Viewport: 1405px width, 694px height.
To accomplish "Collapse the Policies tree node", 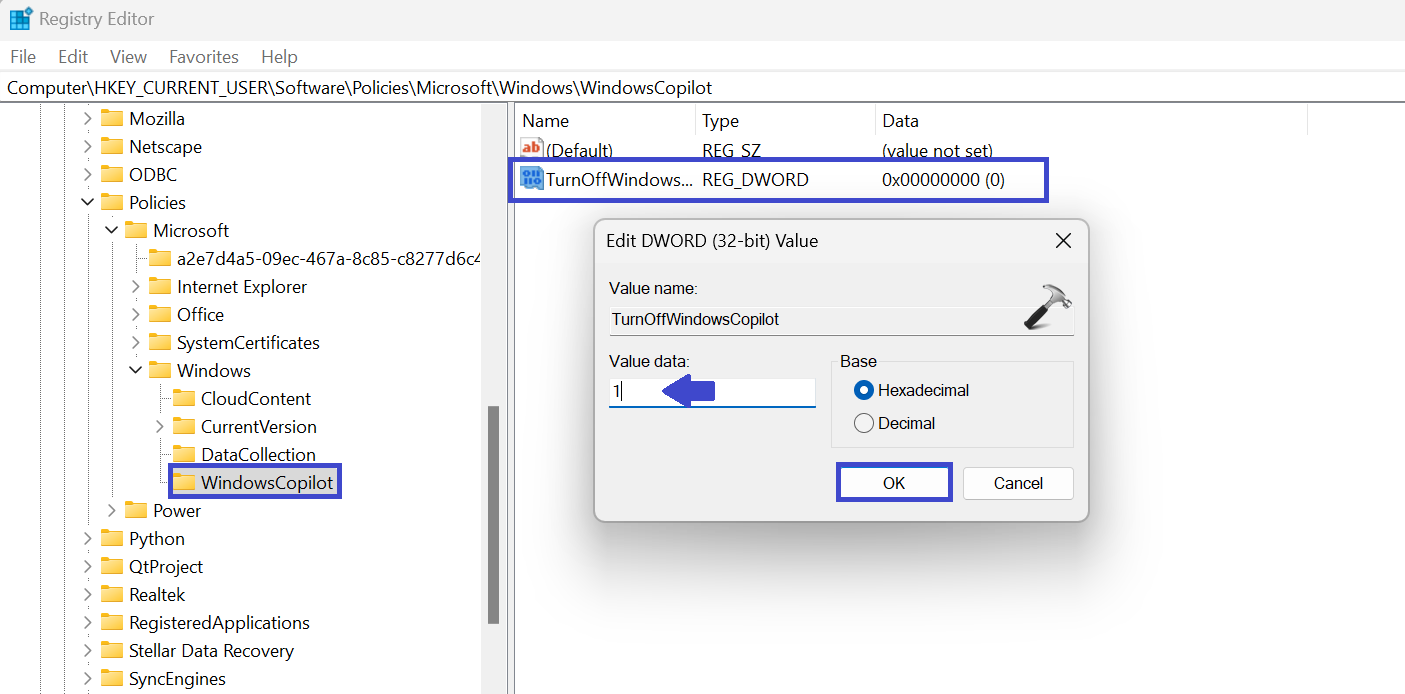I will pyautogui.click(x=88, y=203).
